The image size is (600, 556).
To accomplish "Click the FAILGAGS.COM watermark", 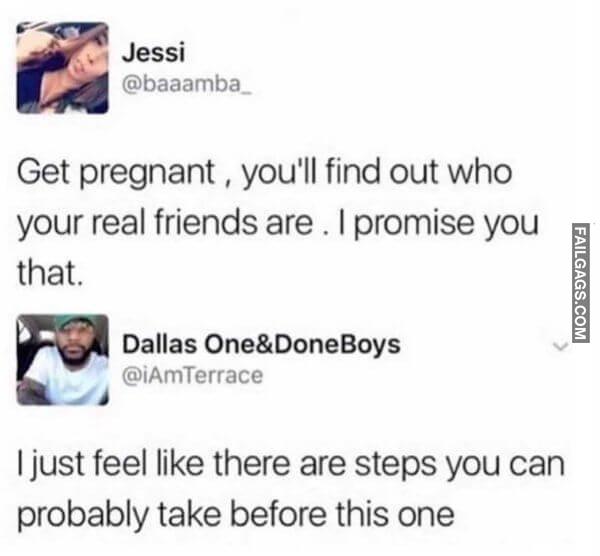I will [581, 282].
